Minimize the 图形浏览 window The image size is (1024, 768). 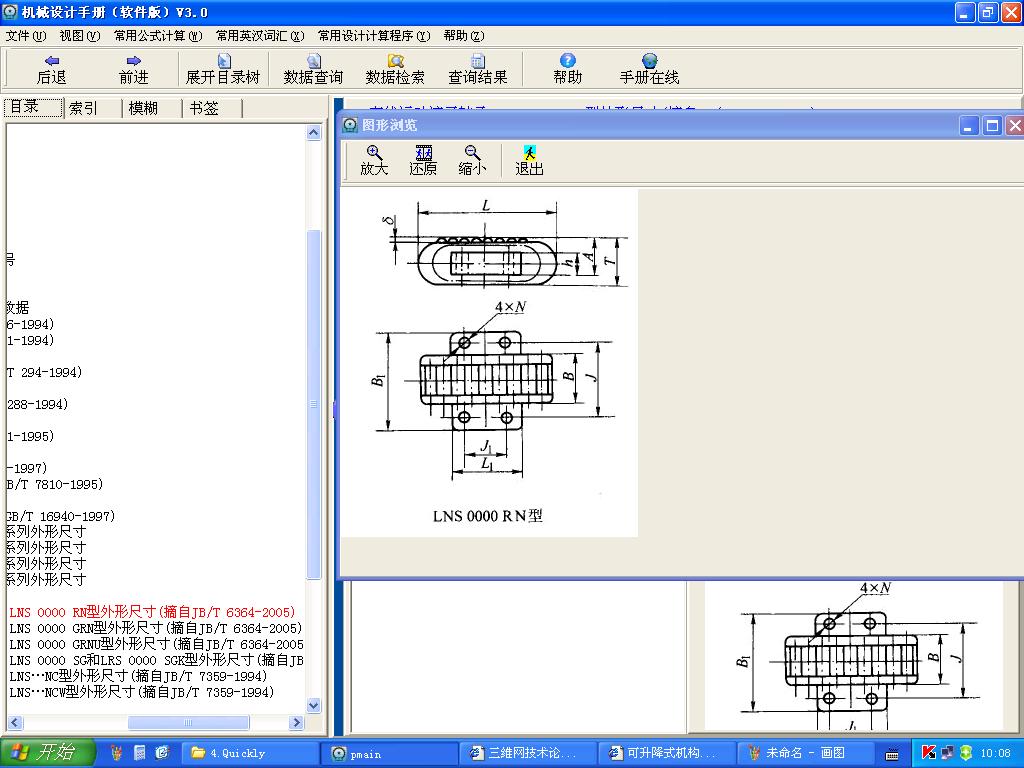969,125
